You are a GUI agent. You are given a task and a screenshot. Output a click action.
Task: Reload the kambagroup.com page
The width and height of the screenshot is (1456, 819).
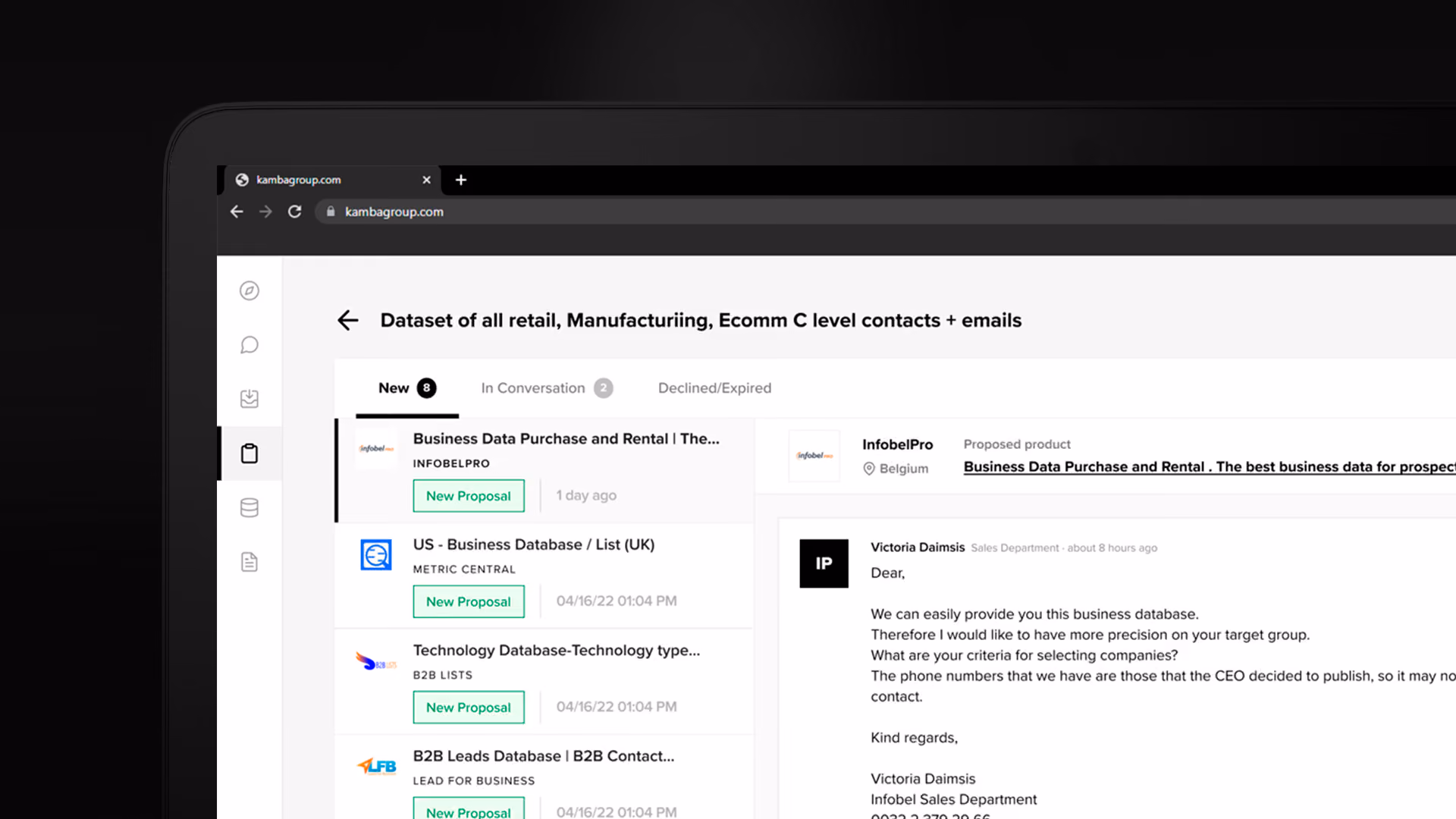click(x=295, y=212)
